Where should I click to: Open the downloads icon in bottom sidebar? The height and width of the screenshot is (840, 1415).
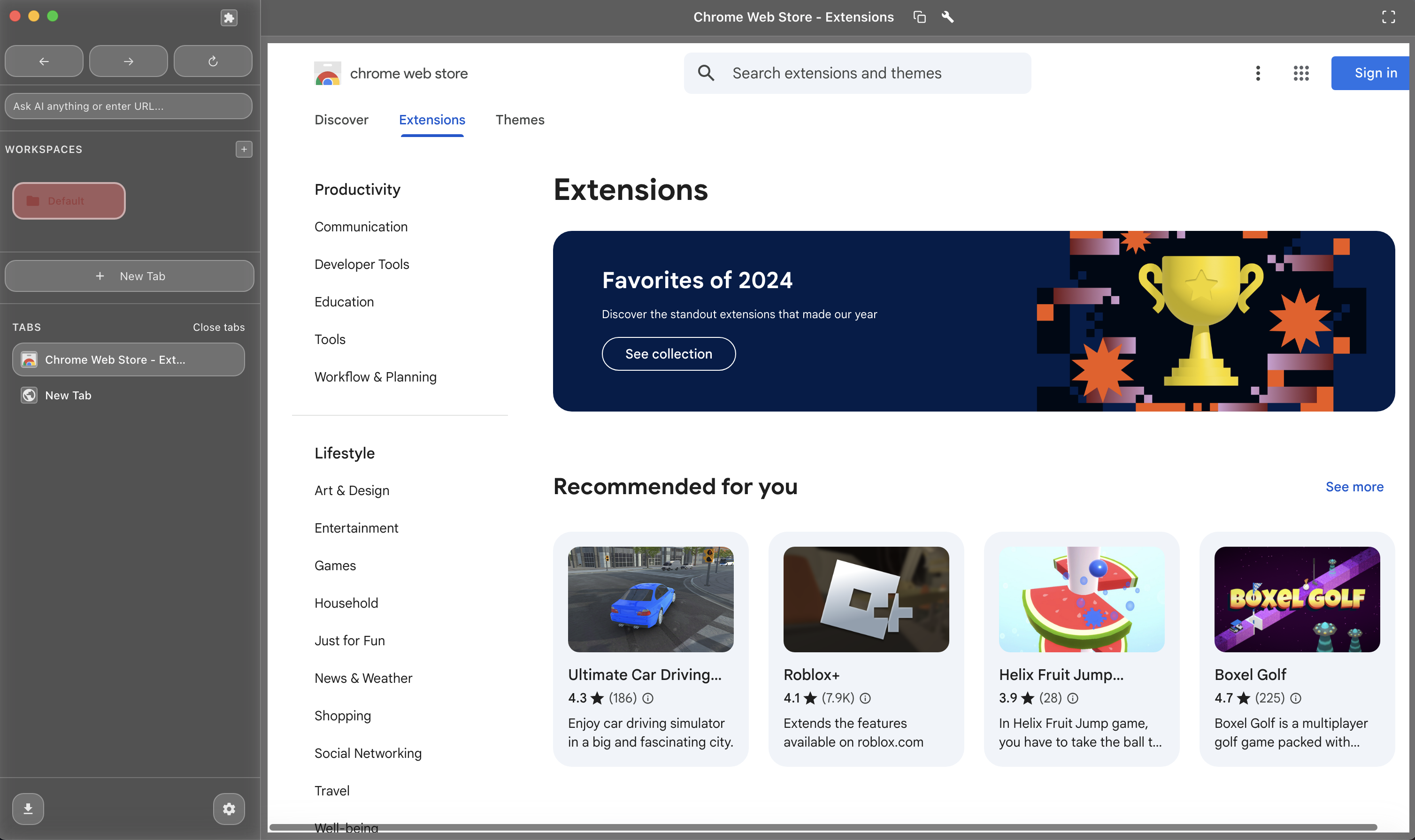click(28, 808)
